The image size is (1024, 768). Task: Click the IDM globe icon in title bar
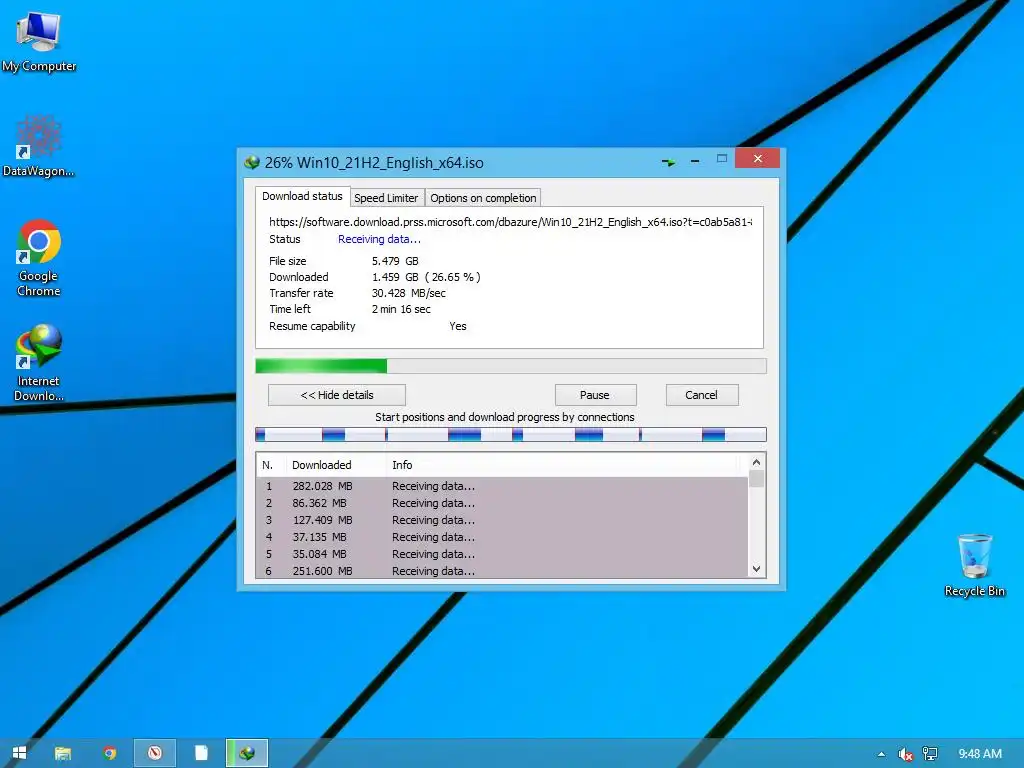tap(251, 163)
